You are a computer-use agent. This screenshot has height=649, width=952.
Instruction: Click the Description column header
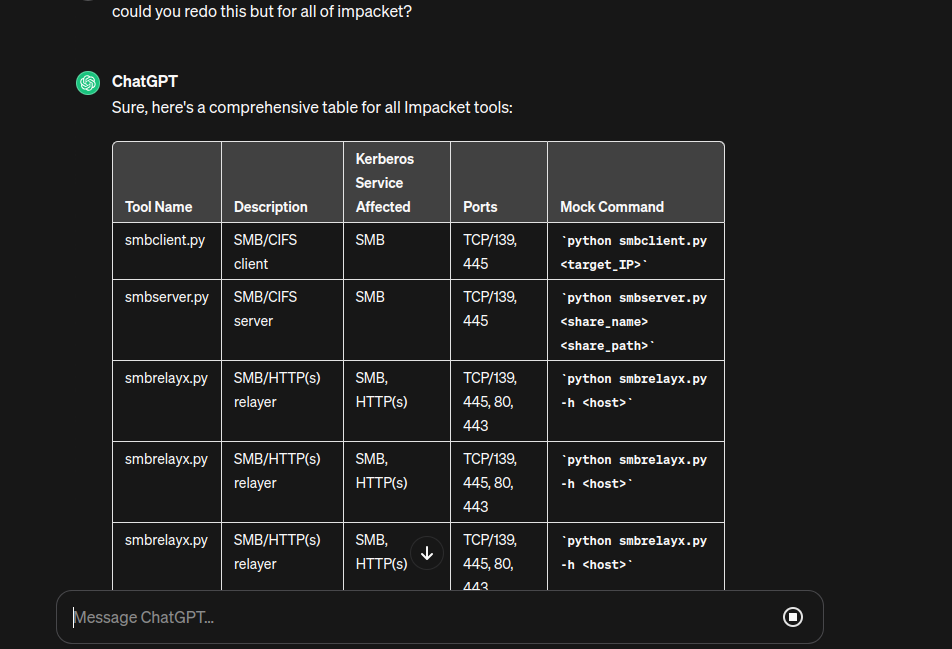[x=270, y=207]
